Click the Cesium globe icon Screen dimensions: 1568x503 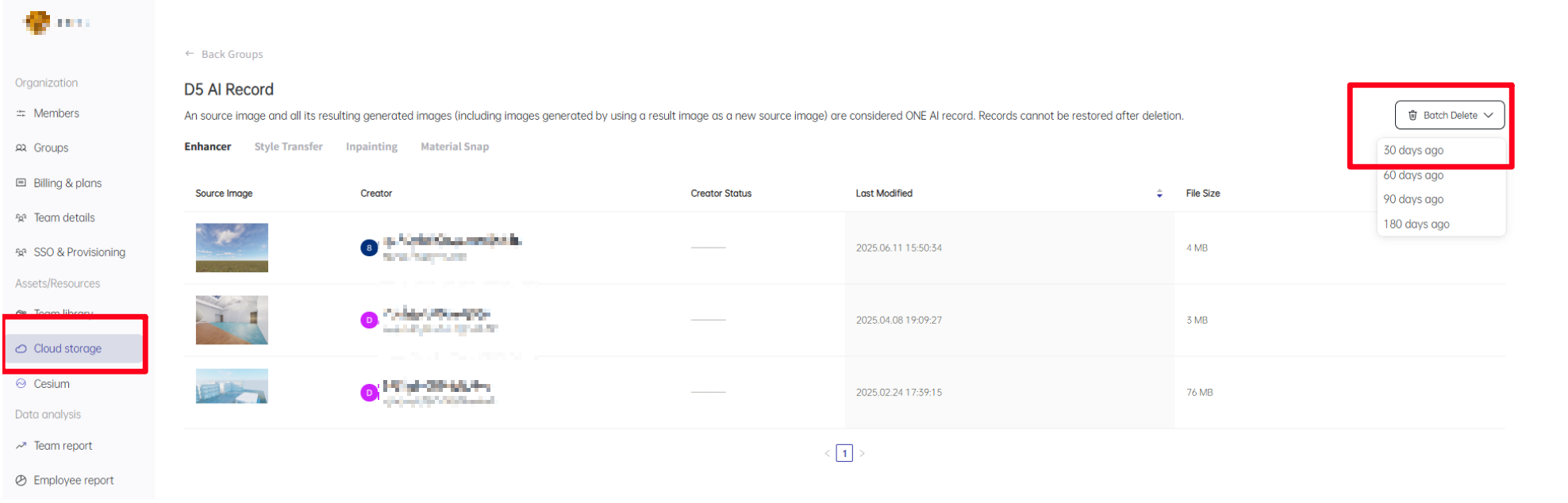(x=21, y=384)
